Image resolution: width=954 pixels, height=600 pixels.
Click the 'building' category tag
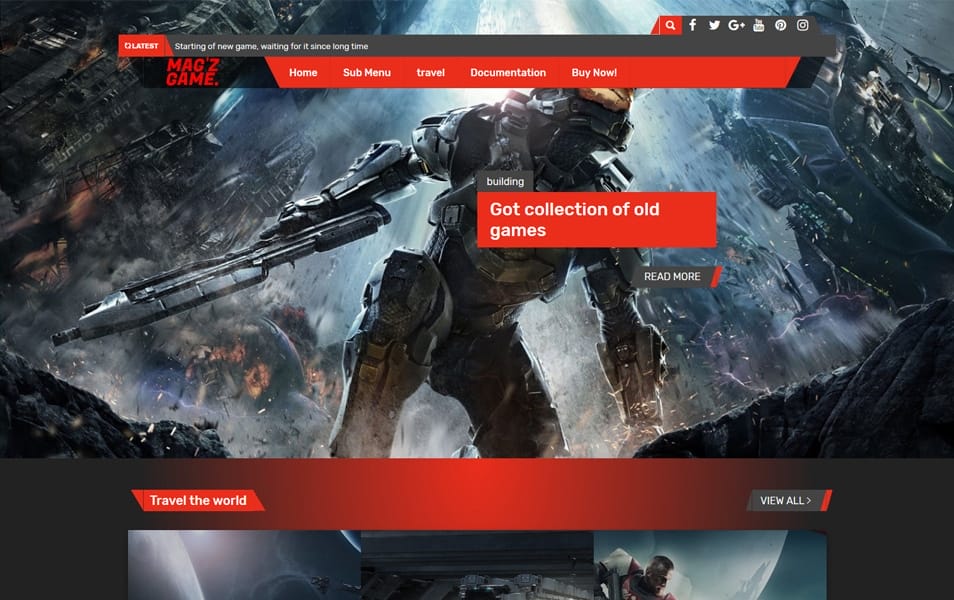[x=504, y=182]
